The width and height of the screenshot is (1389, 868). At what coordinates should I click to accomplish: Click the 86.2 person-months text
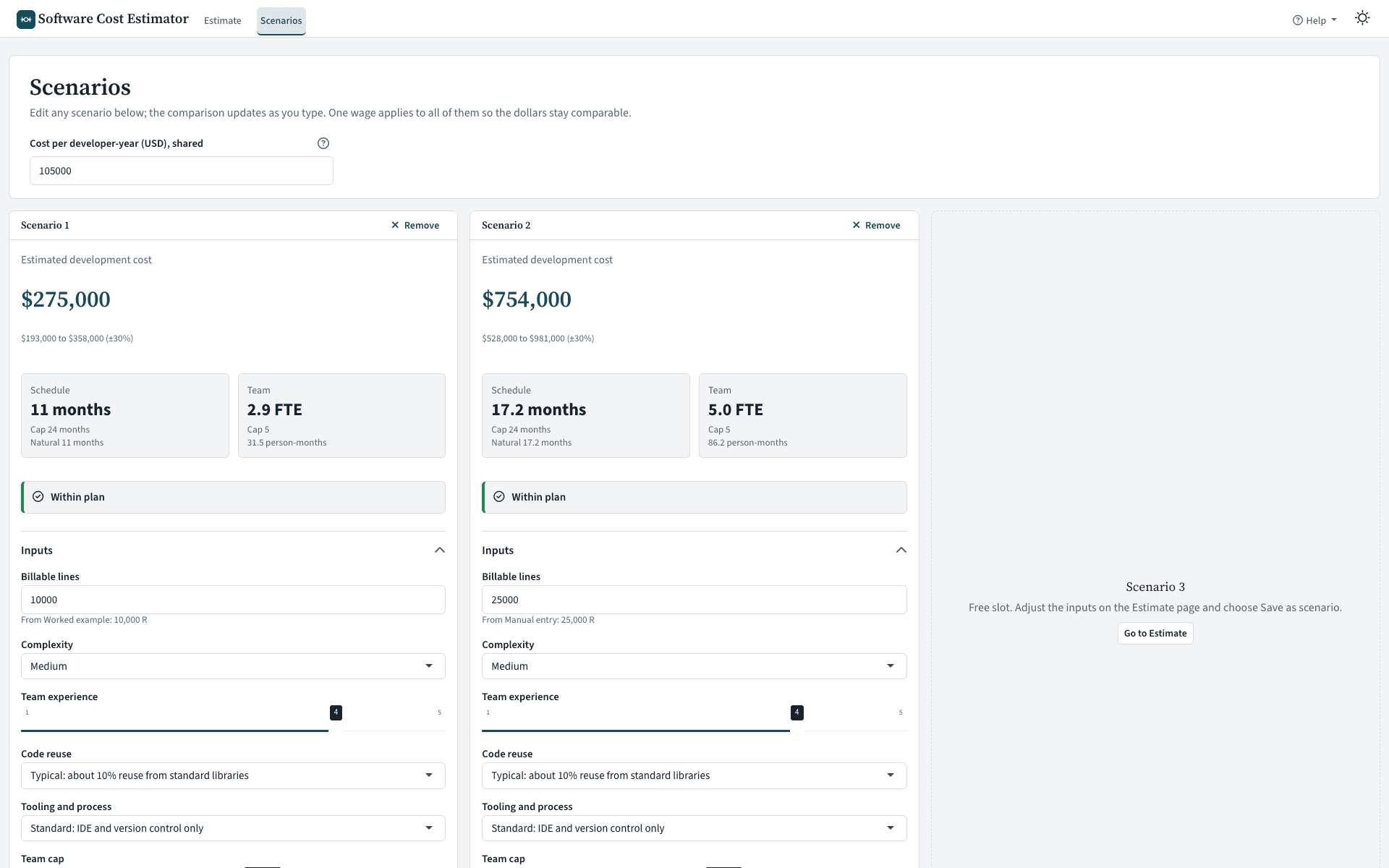point(748,443)
